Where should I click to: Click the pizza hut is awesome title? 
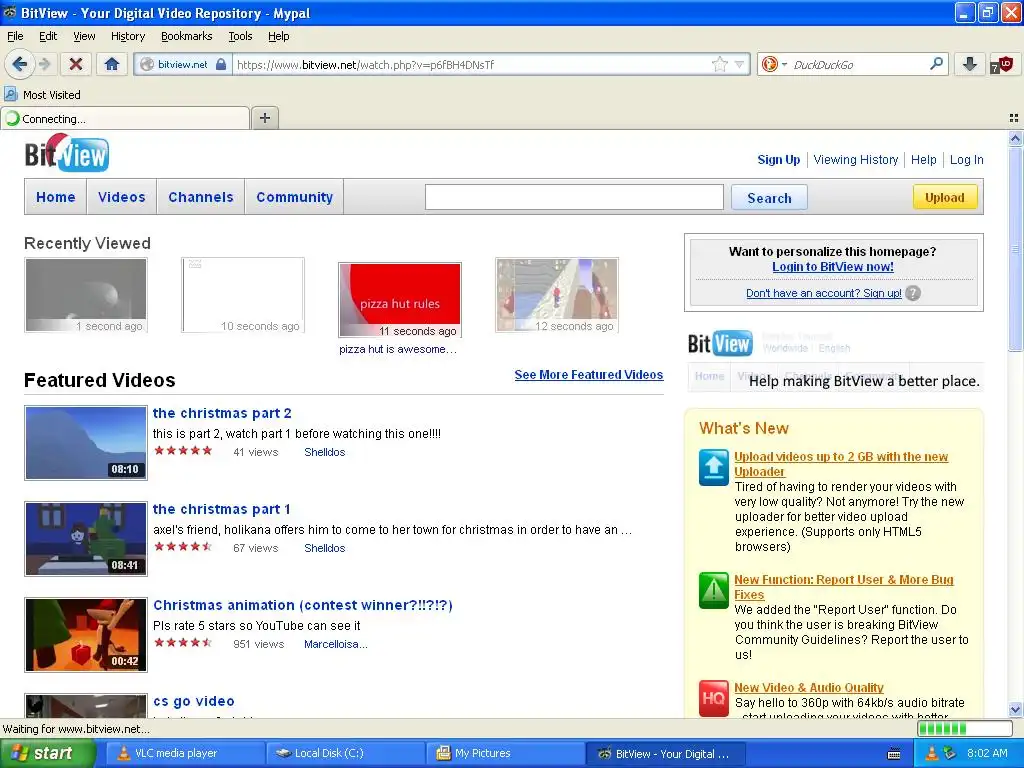398,349
